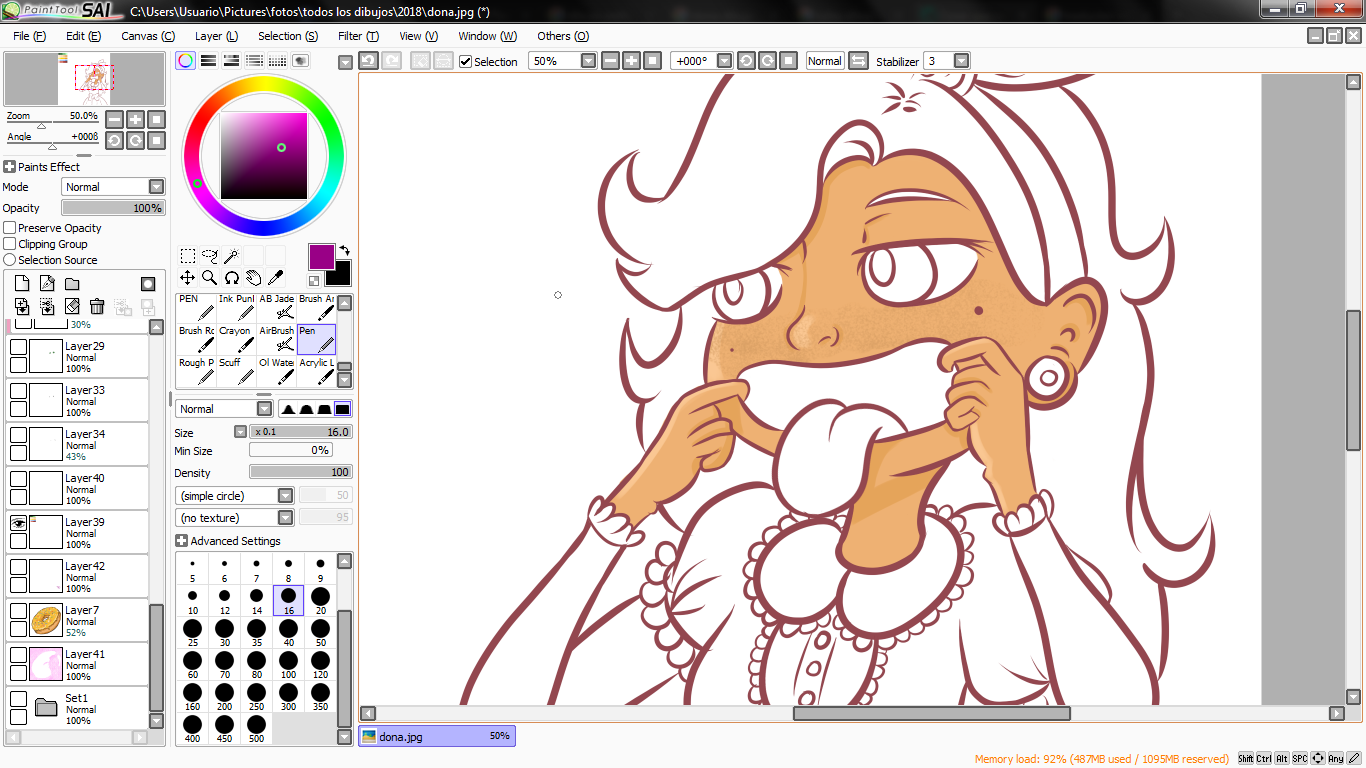The image size is (1366, 768).
Task: Open the Filter menu
Action: [x=358, y=36]
